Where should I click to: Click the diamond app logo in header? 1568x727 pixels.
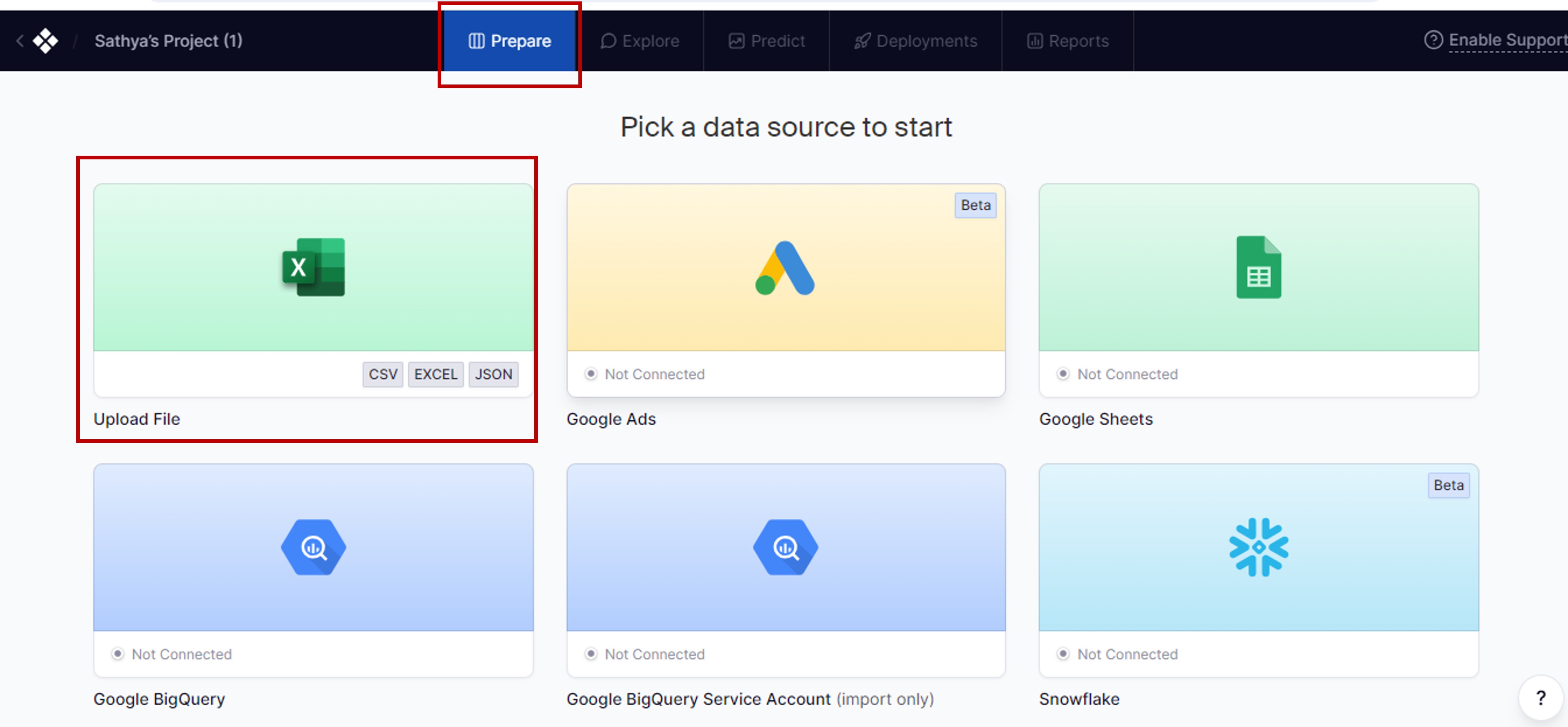tap(46, 41)
